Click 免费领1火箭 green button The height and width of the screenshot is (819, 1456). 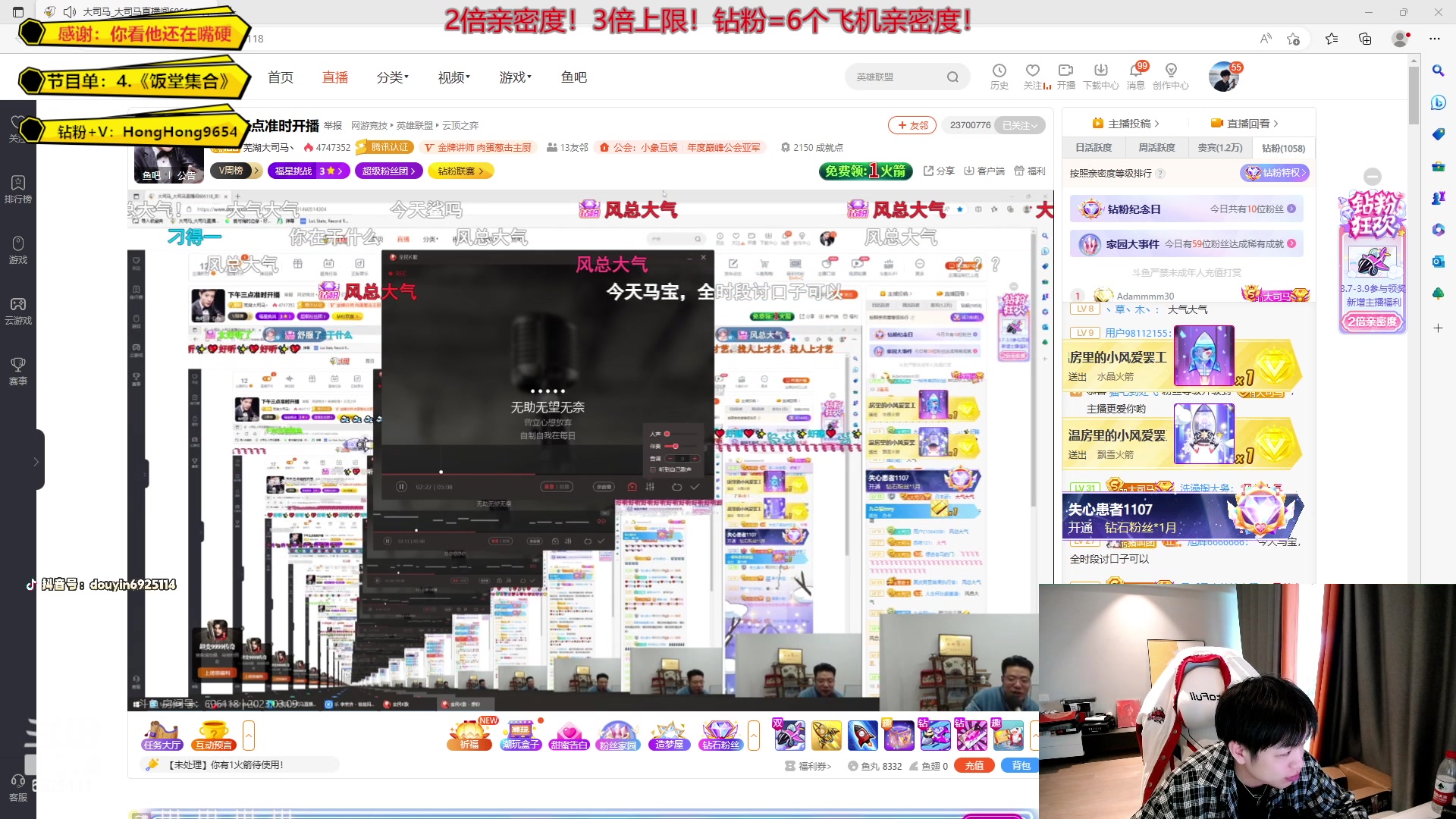865,171
